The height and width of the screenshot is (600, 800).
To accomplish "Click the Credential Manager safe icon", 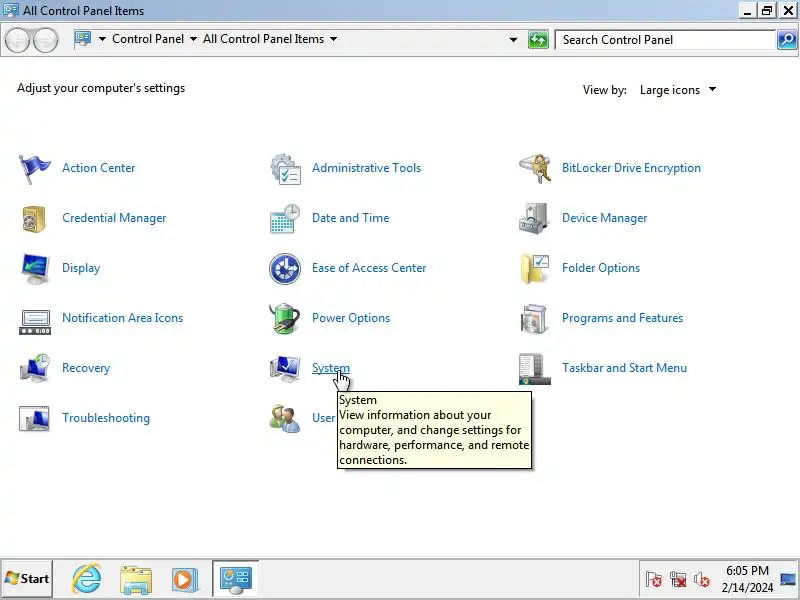I will [x=35, y=218].
